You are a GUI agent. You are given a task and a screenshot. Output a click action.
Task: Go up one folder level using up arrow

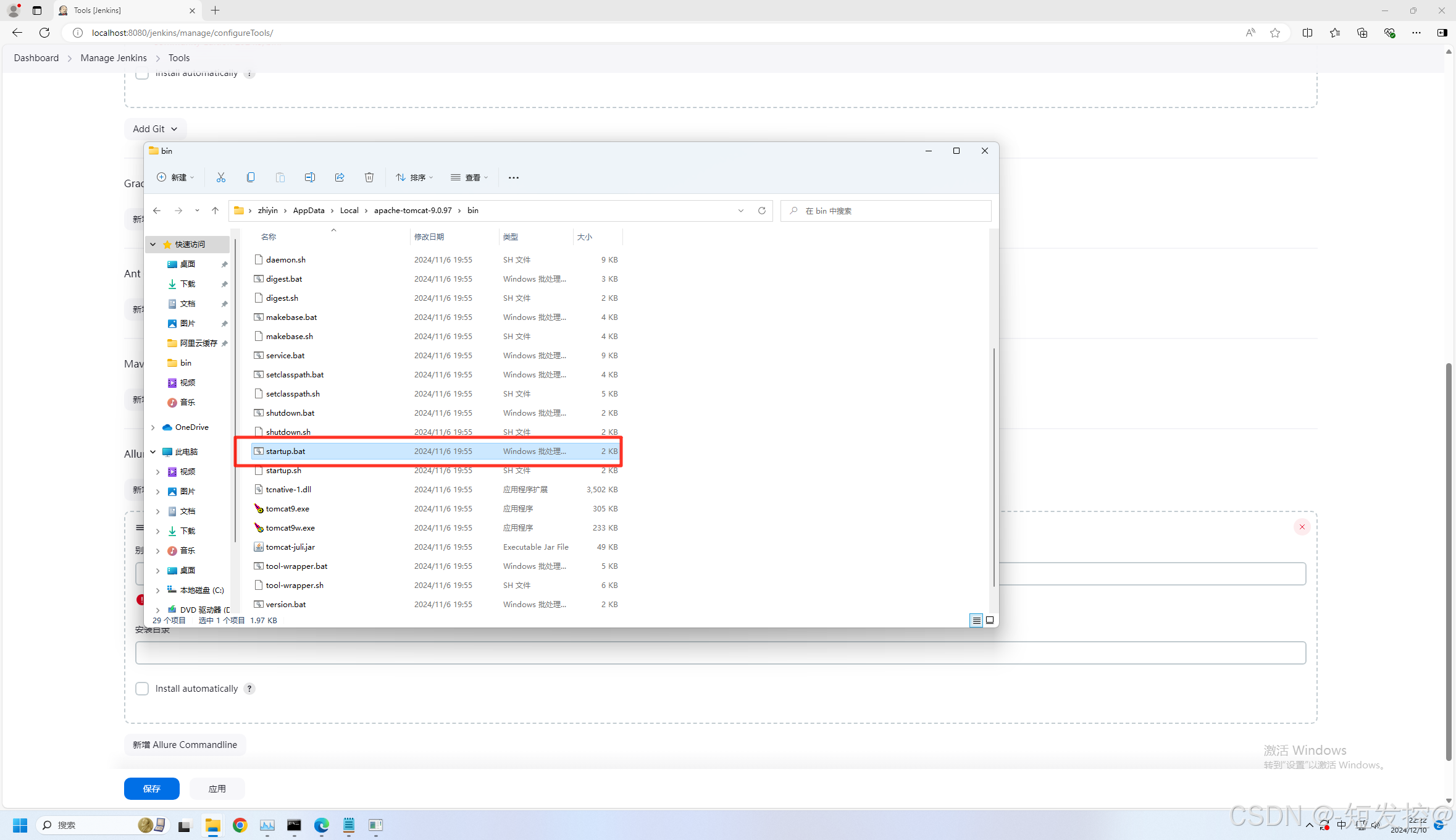pos(215,211)
